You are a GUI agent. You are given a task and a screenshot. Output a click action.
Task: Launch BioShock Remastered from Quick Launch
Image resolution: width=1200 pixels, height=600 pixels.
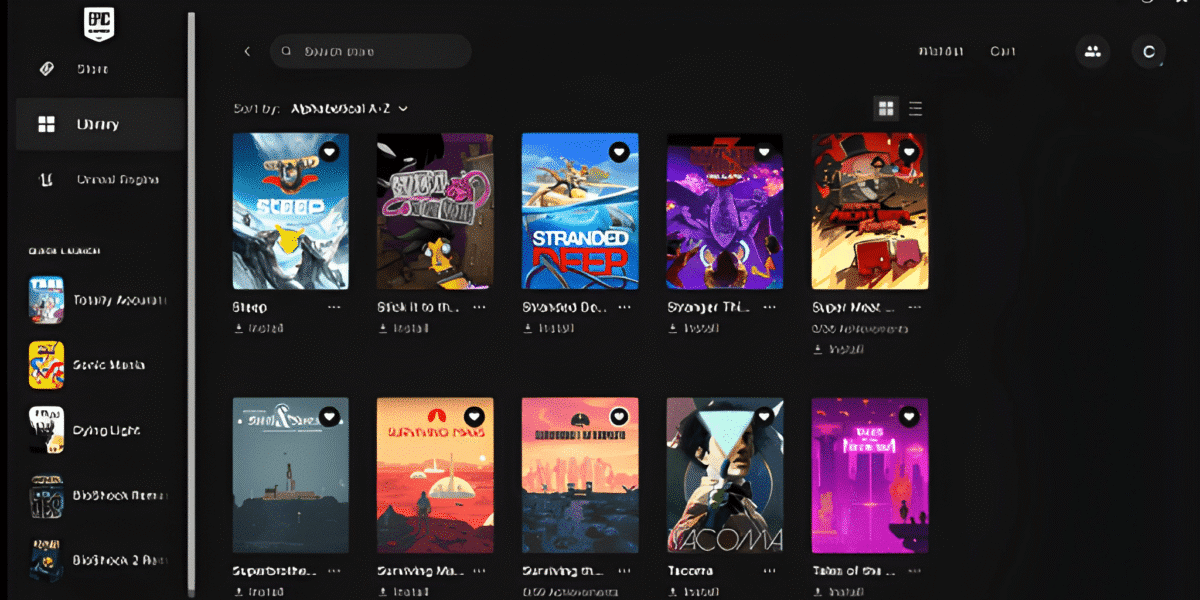(x=98, y=496)
